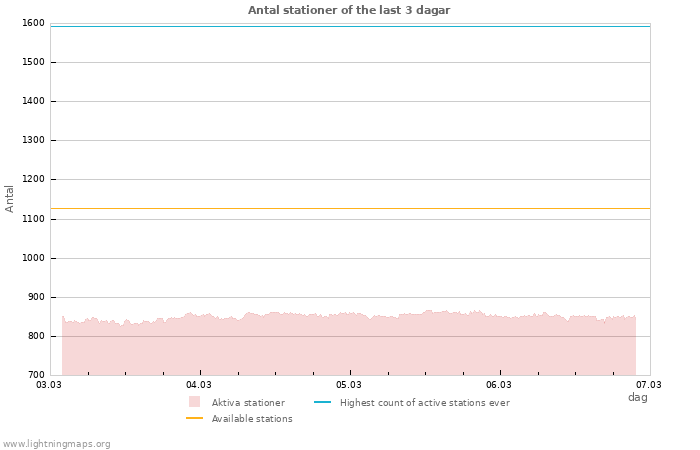Click the "Antal" y-axis label
This screenshot has width=700, height=450.
tap(10, 198)
